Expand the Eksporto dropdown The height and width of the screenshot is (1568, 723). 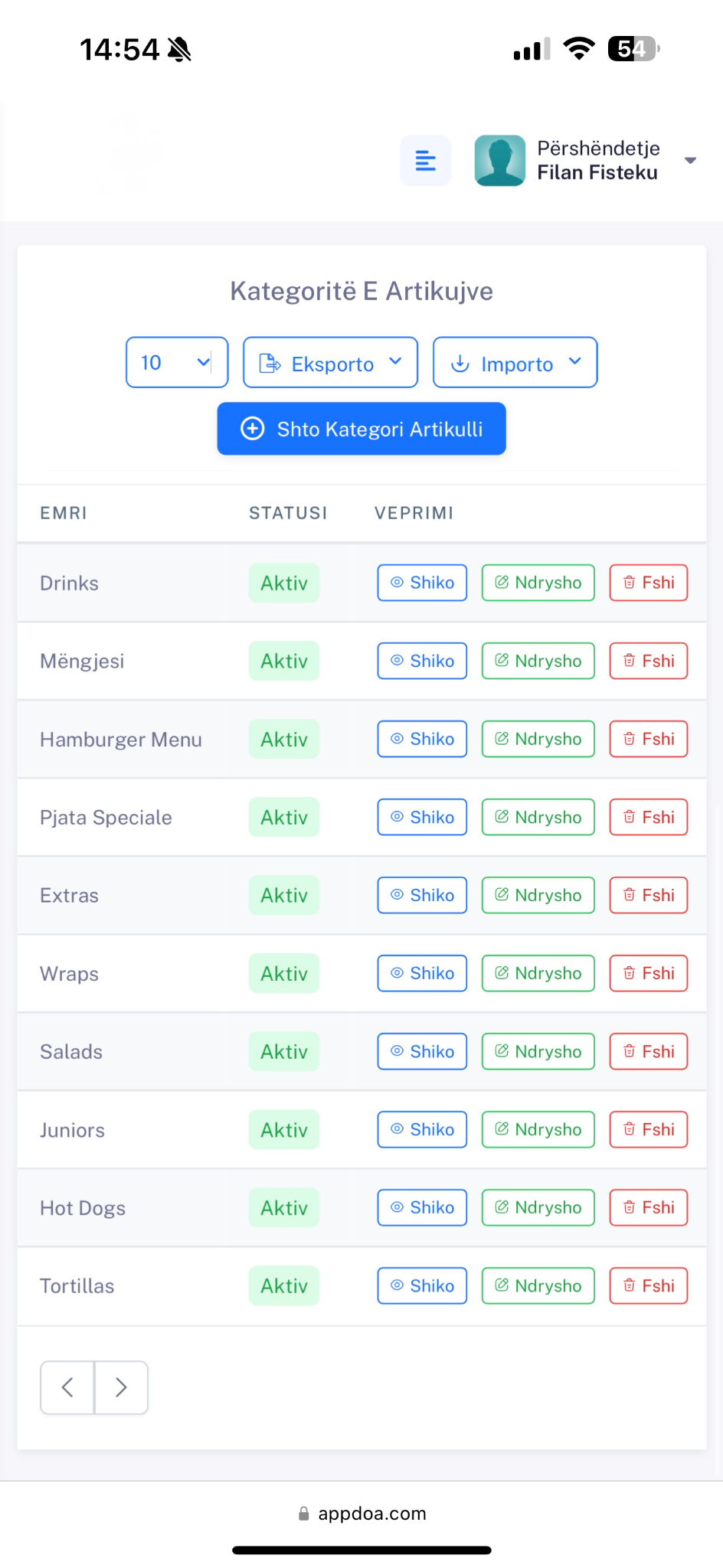pyautogui.click(x=330, y=362)
